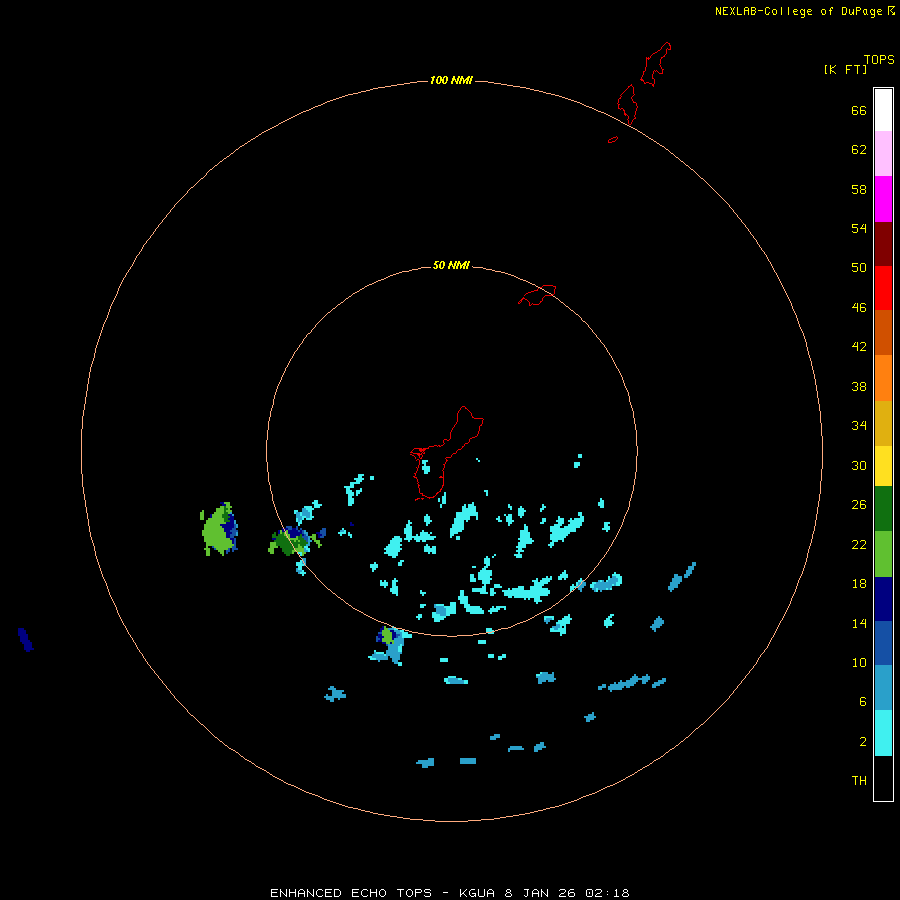Click the 22 scale value
Screen dimensions: 900x900
tap(859, 545)
